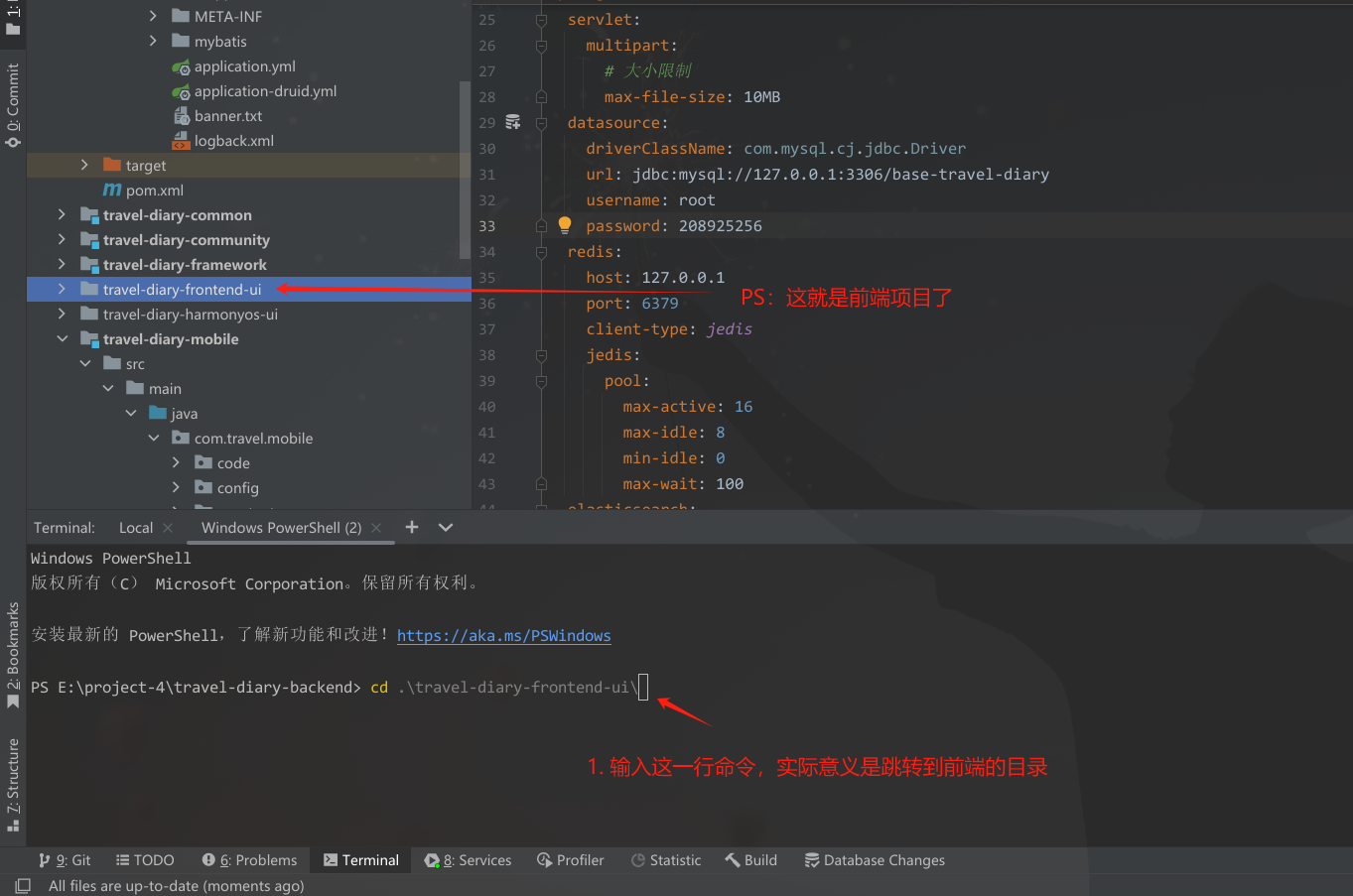Open the terminal tabs dropdown arrow

[446, 527]
